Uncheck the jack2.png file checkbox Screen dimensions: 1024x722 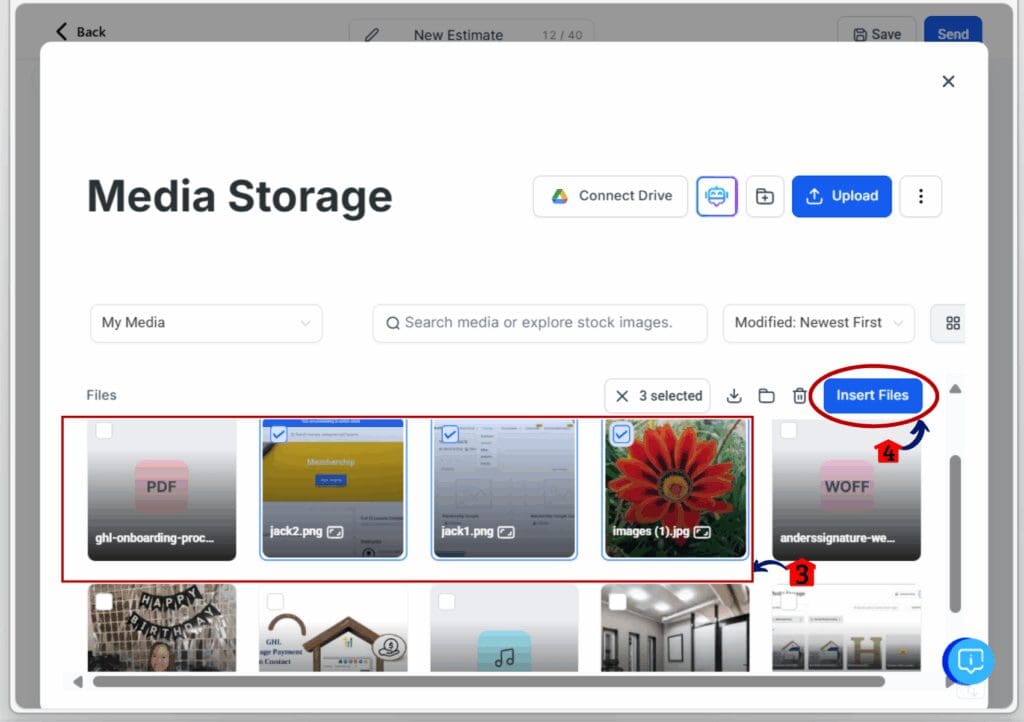click(278, 434)
